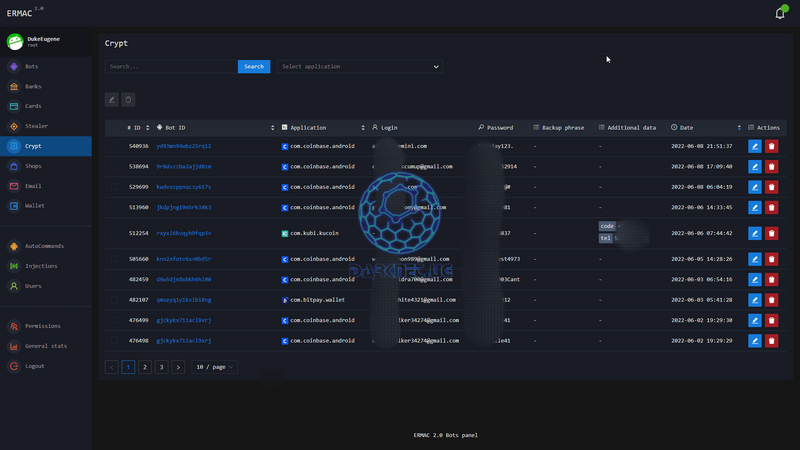The height and width of the screenshot is (450, 800).
Task: Tick checkbox for row 540936
Action: 115,146
